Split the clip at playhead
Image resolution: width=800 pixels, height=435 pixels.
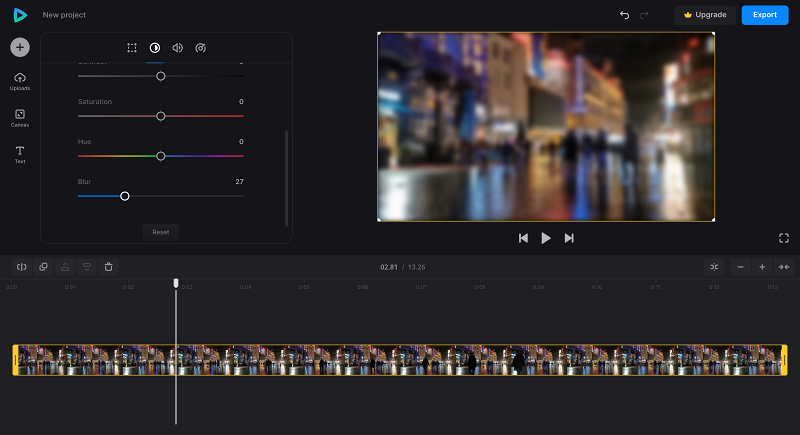pyautogui.click(x=21, y=267)
